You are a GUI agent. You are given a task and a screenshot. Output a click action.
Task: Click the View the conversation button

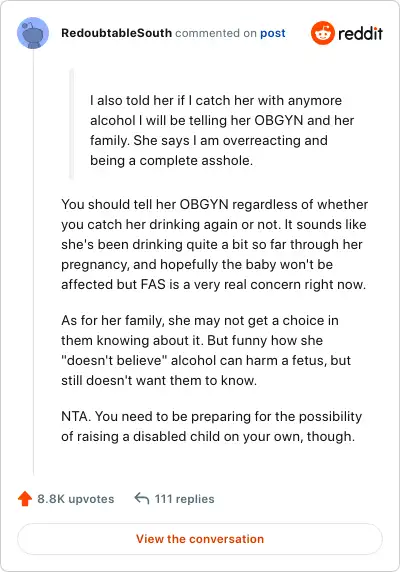coord(200,539)
